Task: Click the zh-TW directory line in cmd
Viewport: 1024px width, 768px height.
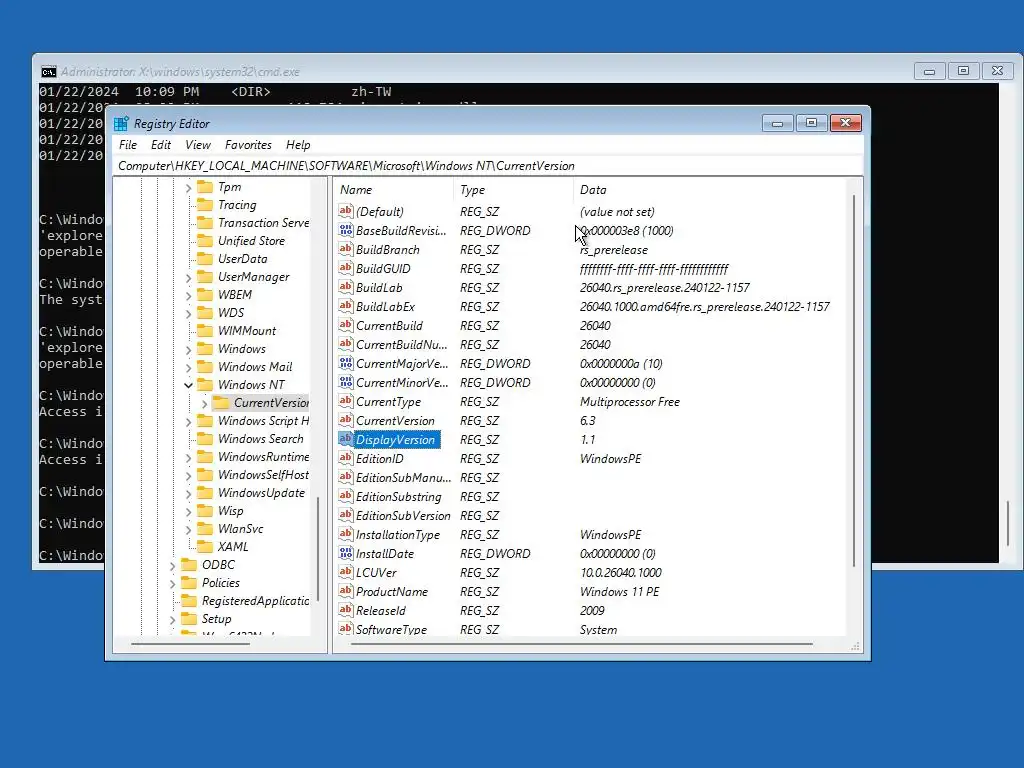Action: tap(215, 92)
